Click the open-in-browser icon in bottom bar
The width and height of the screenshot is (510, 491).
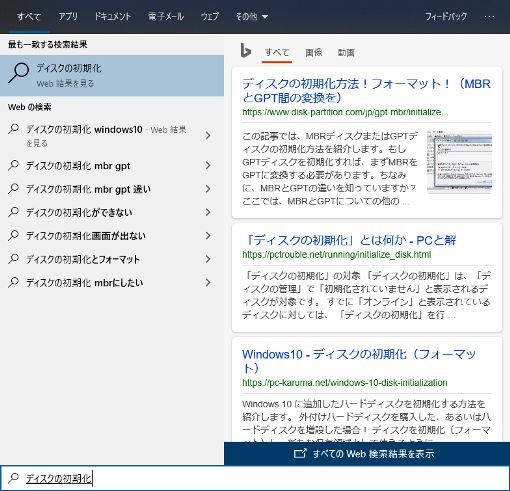[300, 453]
